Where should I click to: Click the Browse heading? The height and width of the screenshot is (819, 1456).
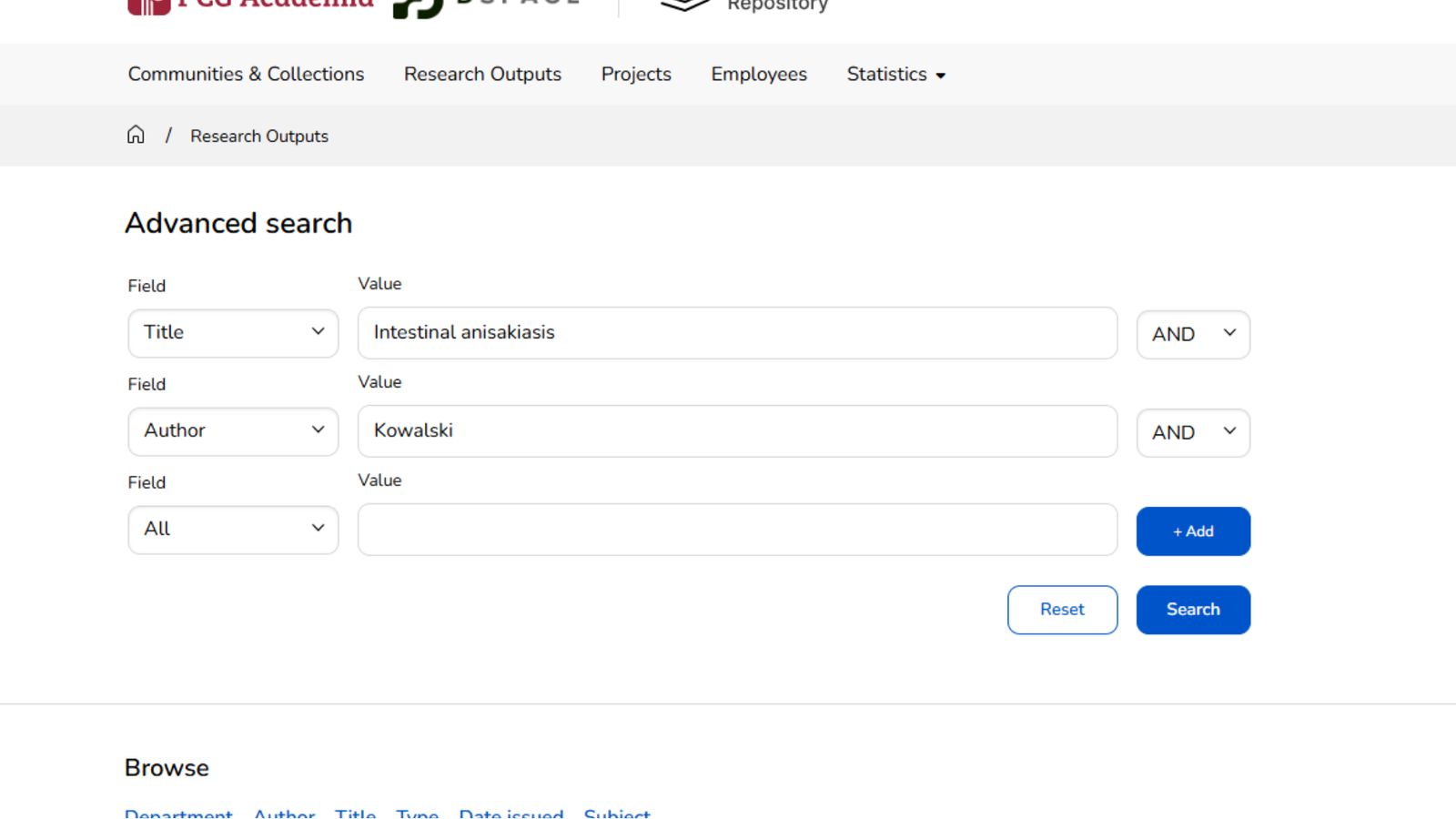pos(167,768)
